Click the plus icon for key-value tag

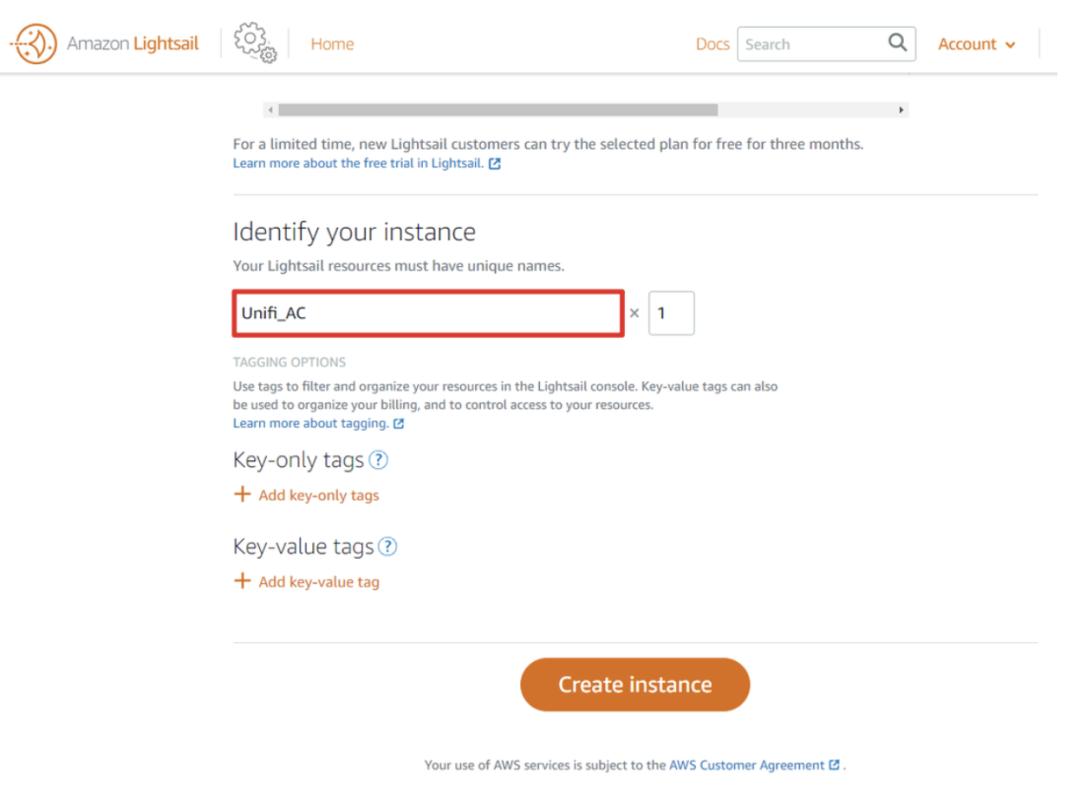[242, 581]
